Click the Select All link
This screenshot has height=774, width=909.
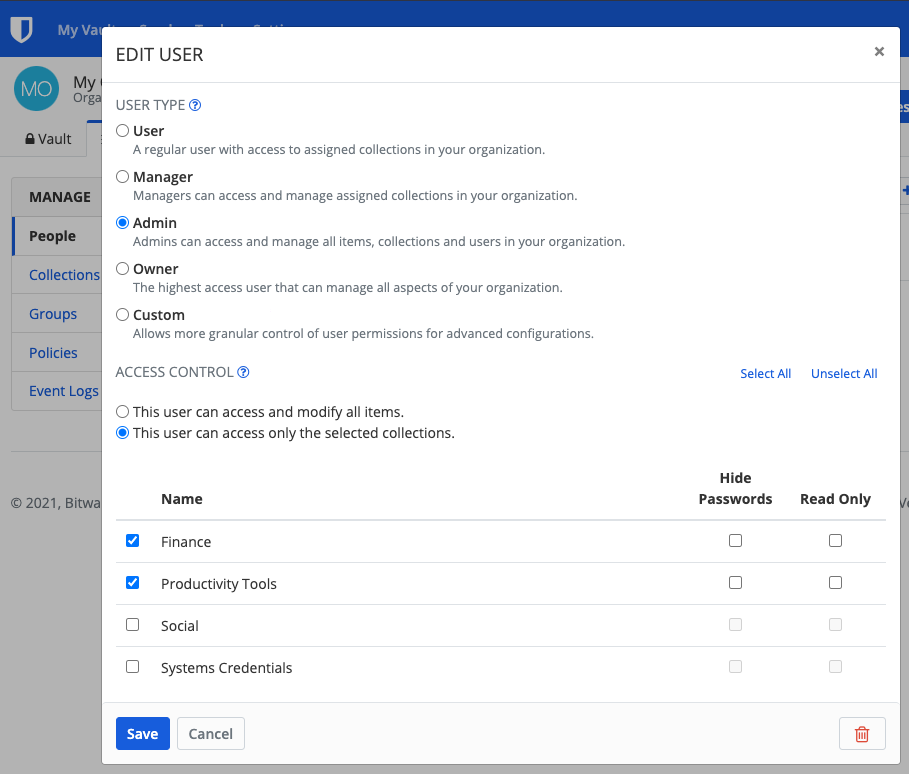765,373
